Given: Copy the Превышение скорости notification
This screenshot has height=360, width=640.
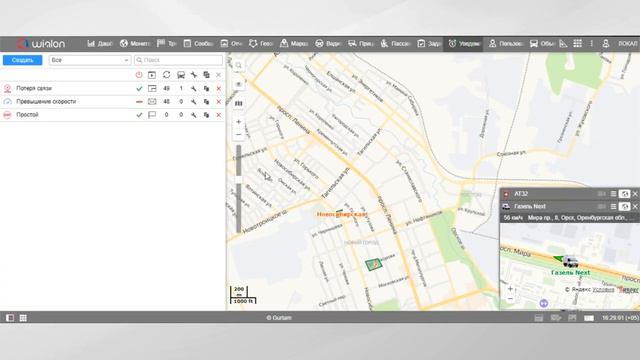Looking at the screenshot, I should click(x=207, y=102).
